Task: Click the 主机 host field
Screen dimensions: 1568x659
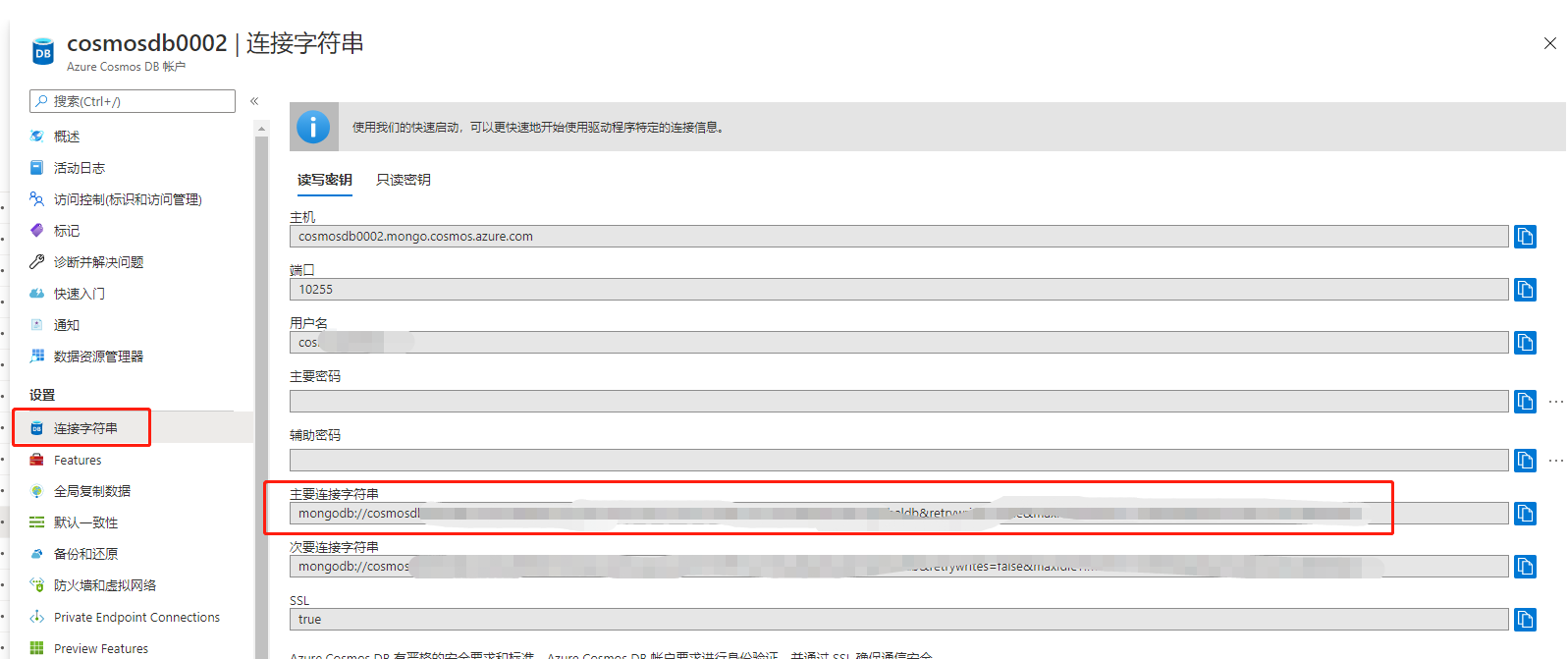Action: pos(898,237)
